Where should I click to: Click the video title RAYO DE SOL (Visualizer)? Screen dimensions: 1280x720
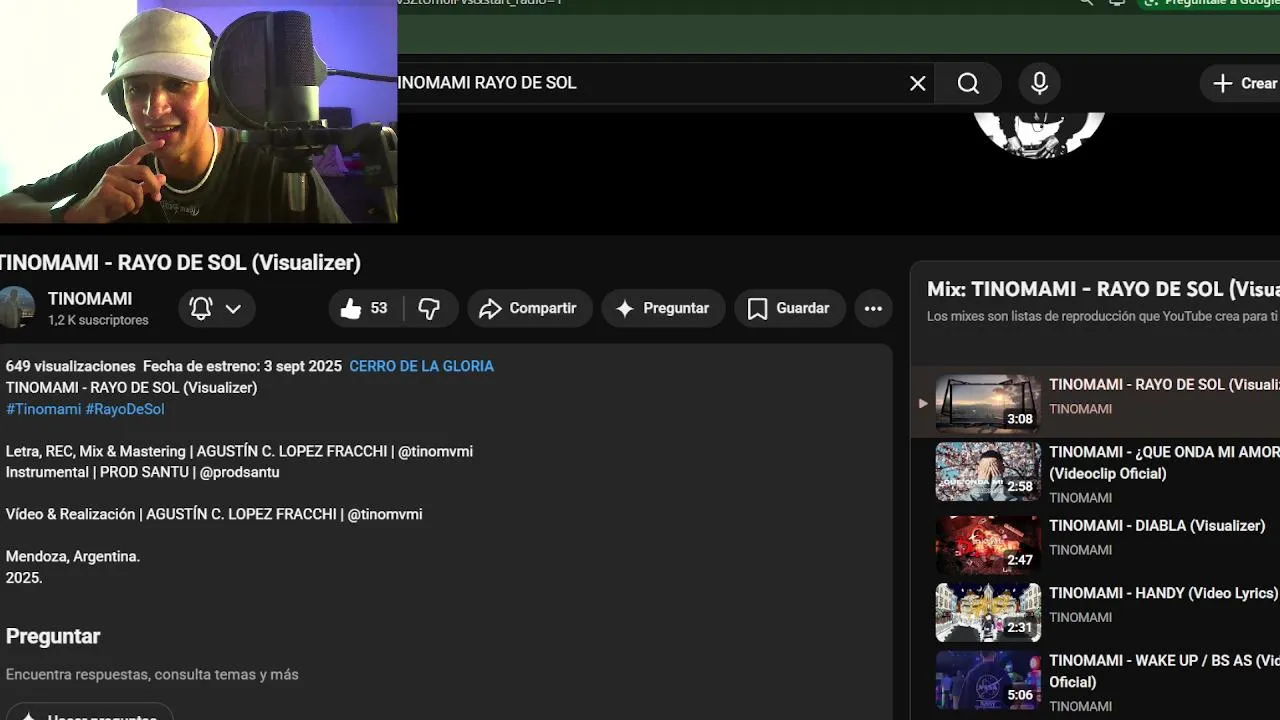[180, 262]
